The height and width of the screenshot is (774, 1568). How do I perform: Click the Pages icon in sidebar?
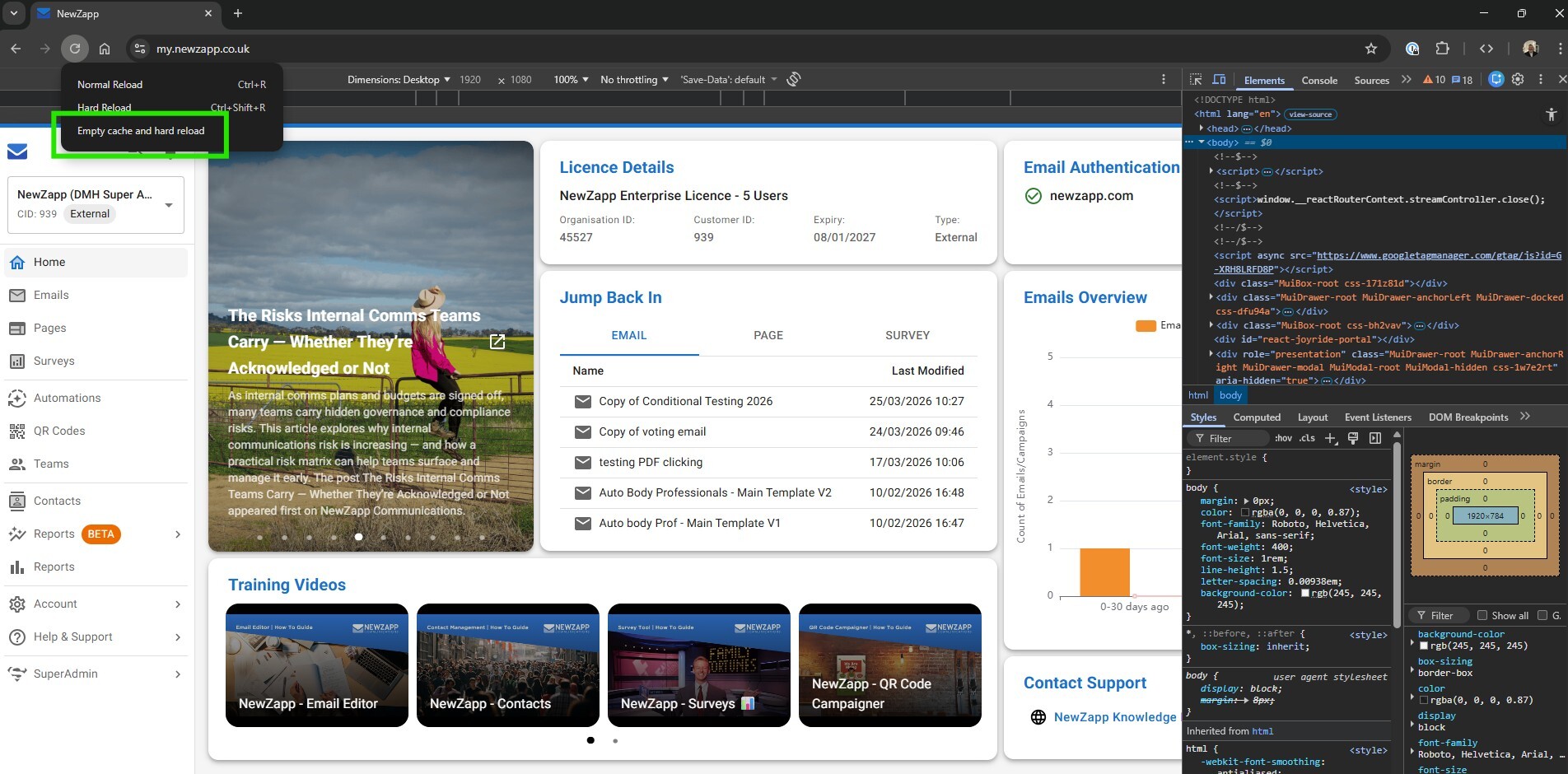coord(16,329)
